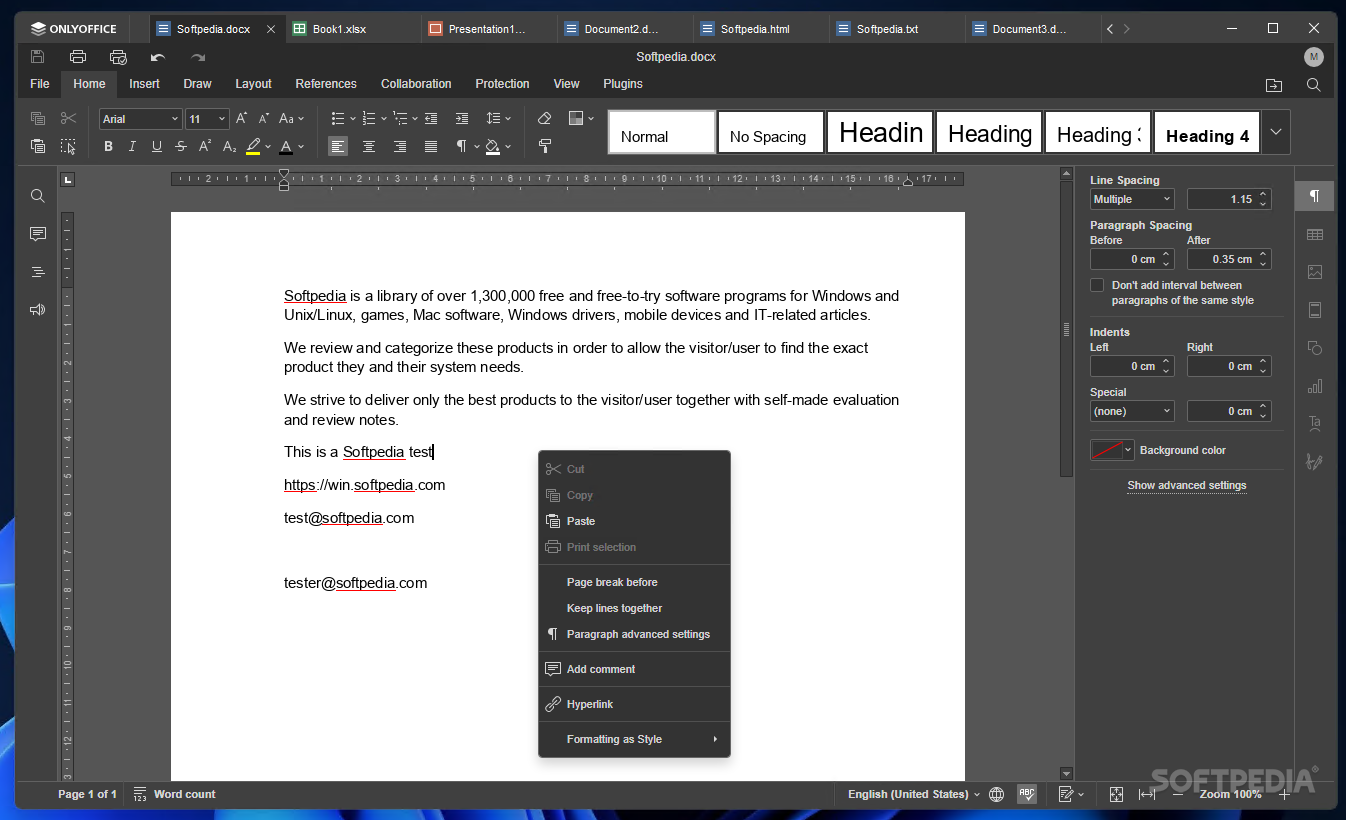This screenshot has width=1346, height=820.
Task: Open the paragraph line spacing dropdown in ribbon
Action: pos(497,118)
